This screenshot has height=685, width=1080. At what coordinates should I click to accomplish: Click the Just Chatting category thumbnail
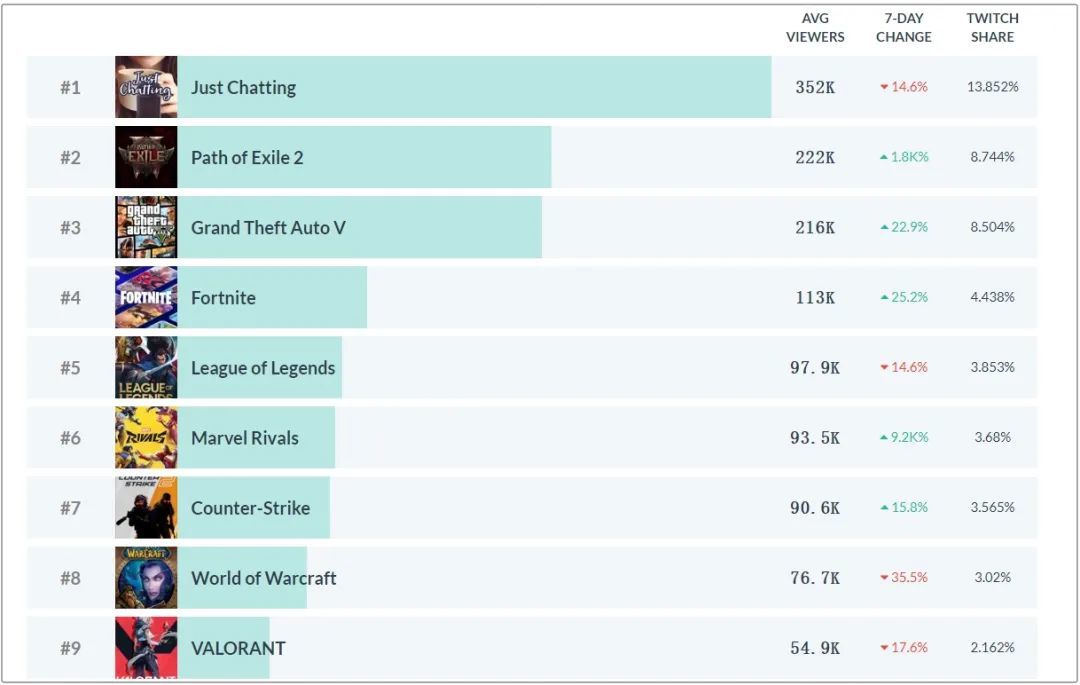[146, 87]
